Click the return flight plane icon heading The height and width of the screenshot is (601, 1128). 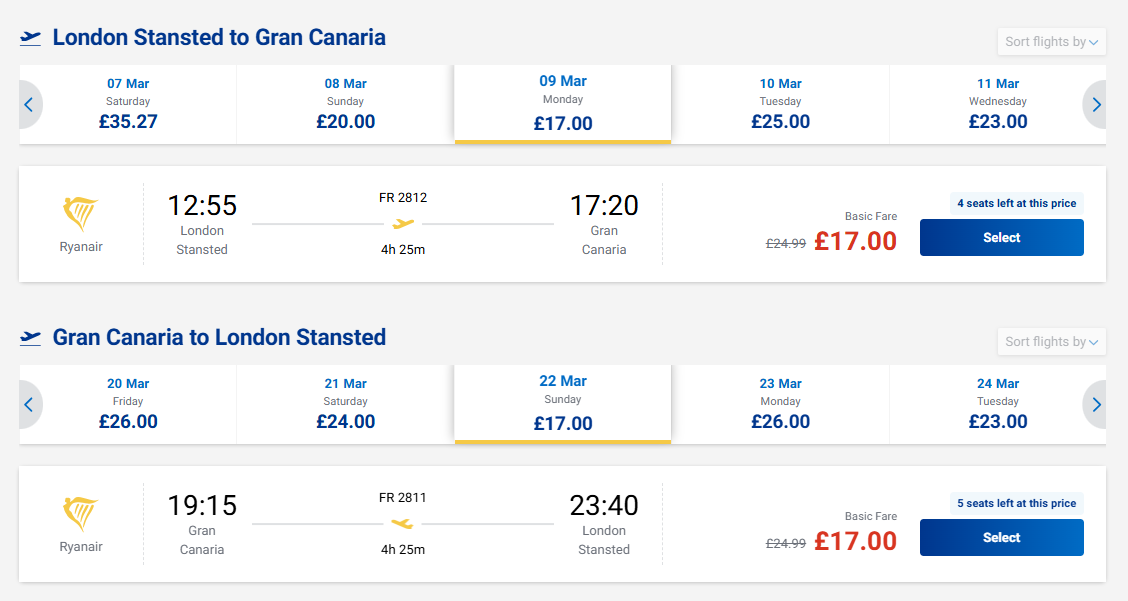tap(31, 338)
